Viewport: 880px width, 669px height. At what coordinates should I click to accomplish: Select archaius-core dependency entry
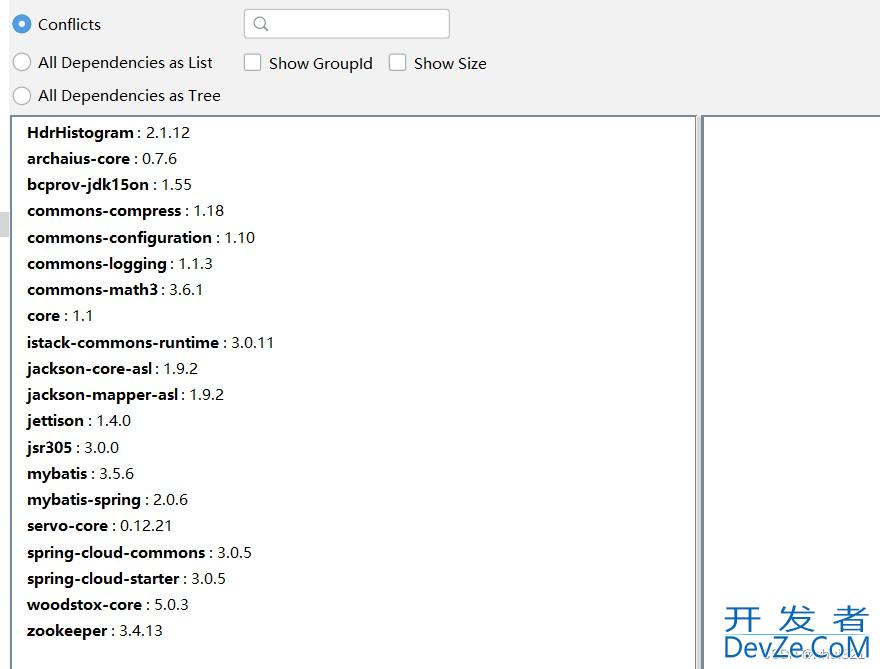pos(101,159)
